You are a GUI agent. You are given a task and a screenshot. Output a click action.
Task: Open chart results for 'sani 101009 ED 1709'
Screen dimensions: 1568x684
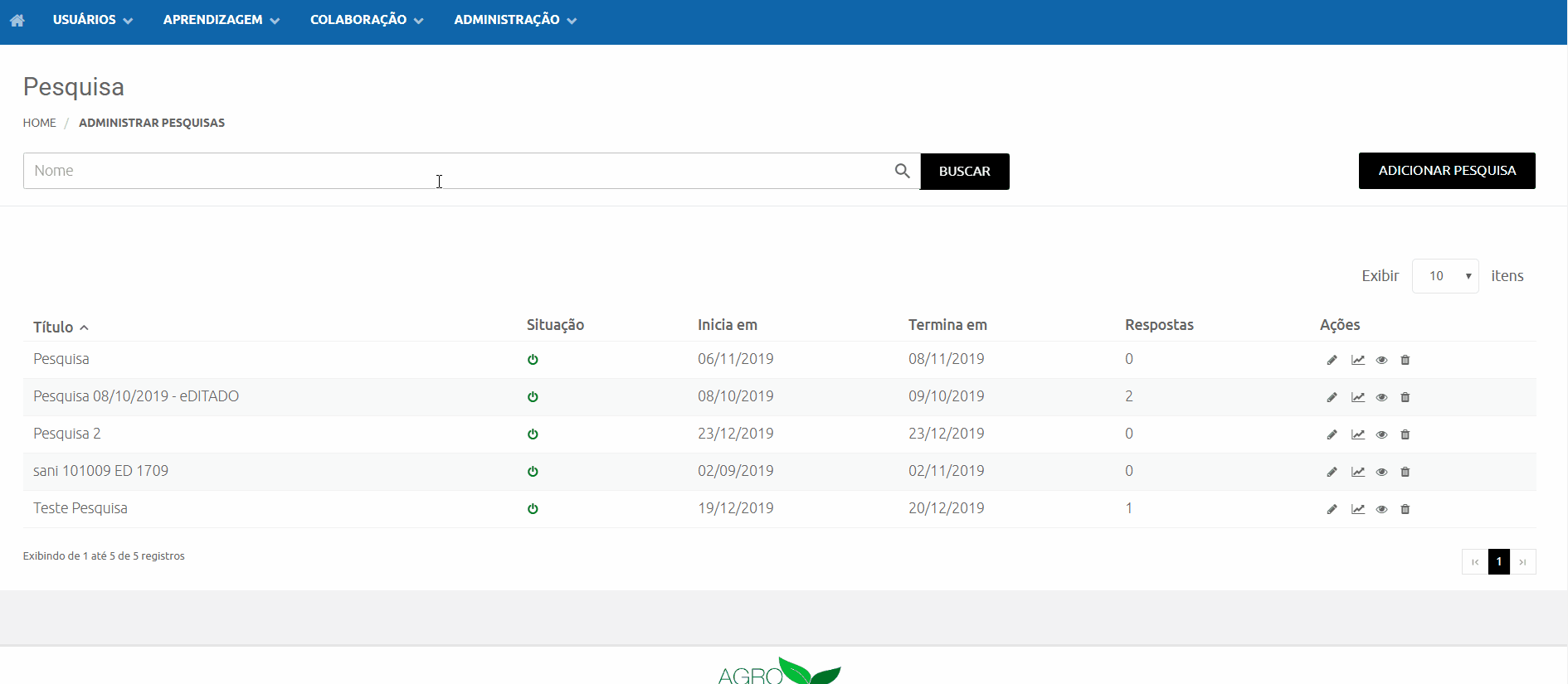tap(1357, 472)
